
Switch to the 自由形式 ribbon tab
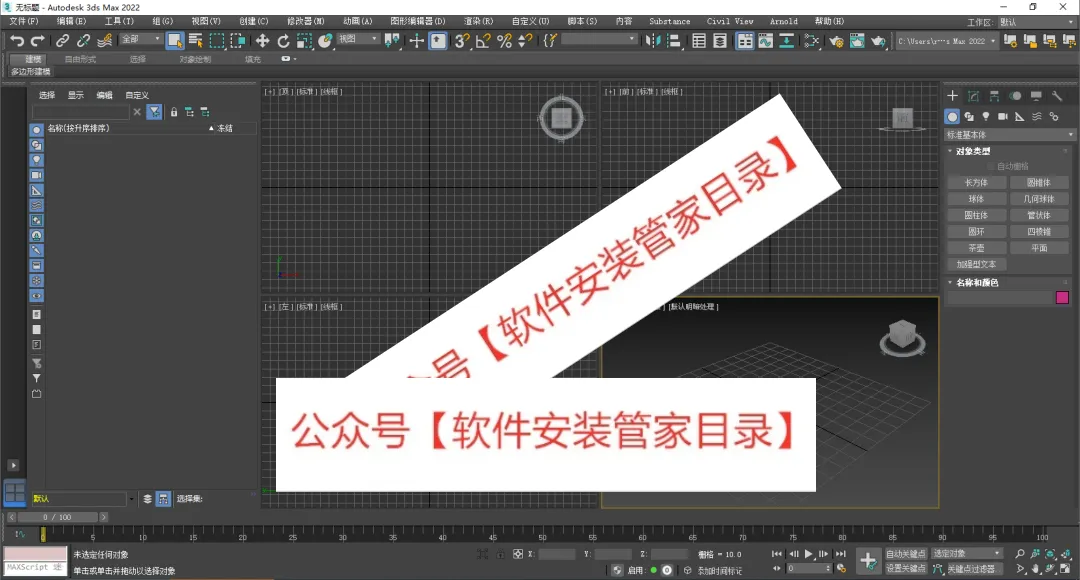pos(81,59)
